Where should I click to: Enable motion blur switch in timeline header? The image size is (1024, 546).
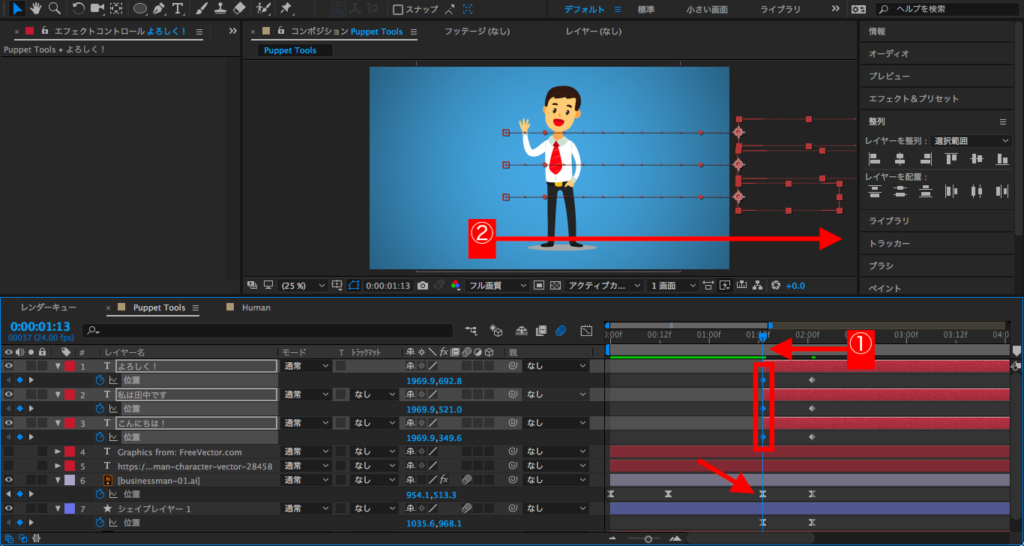pyautogui.click(x=561, y=330)
